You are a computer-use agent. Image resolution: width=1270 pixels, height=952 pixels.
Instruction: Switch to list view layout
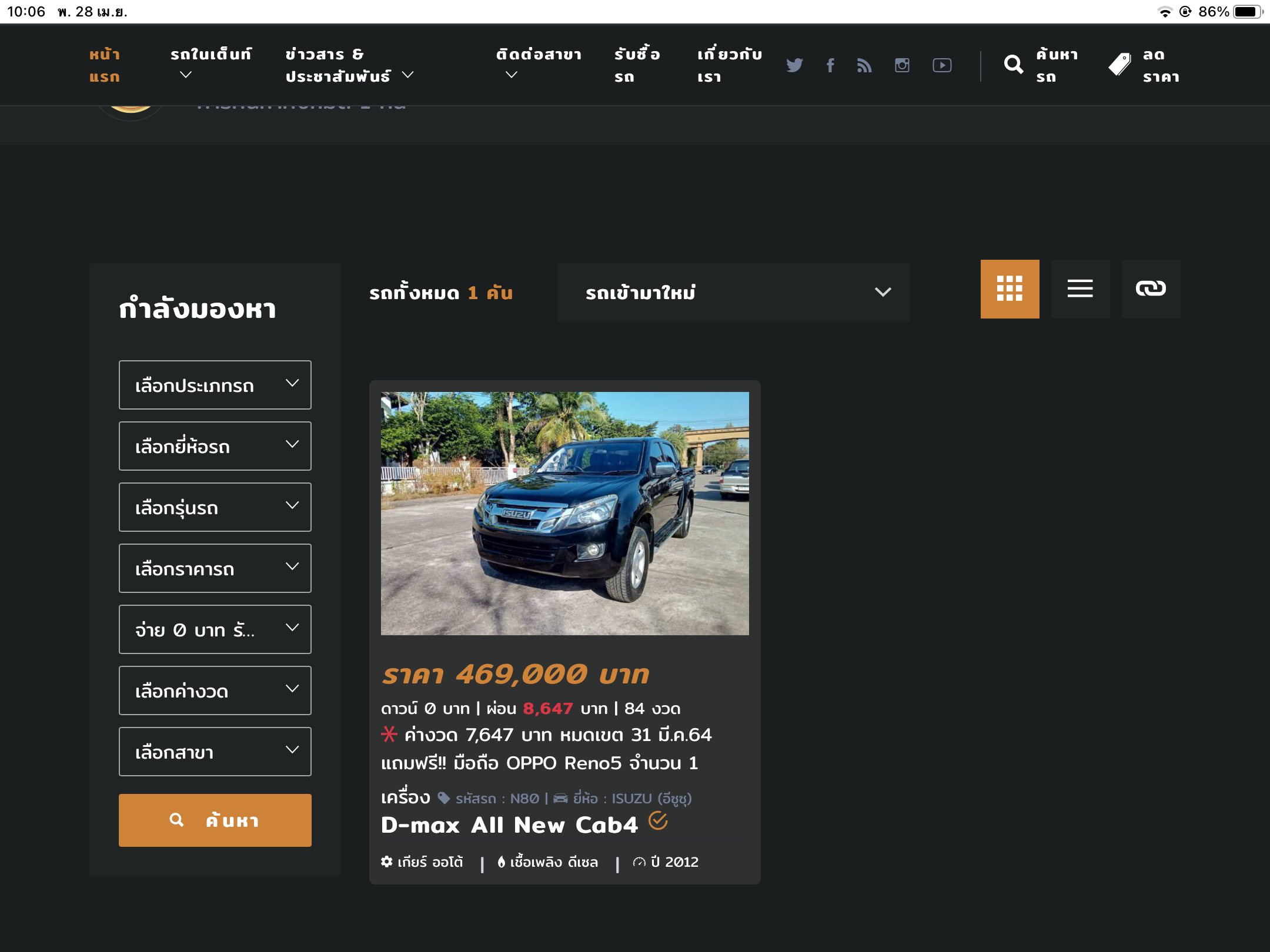coord(1080,289)
